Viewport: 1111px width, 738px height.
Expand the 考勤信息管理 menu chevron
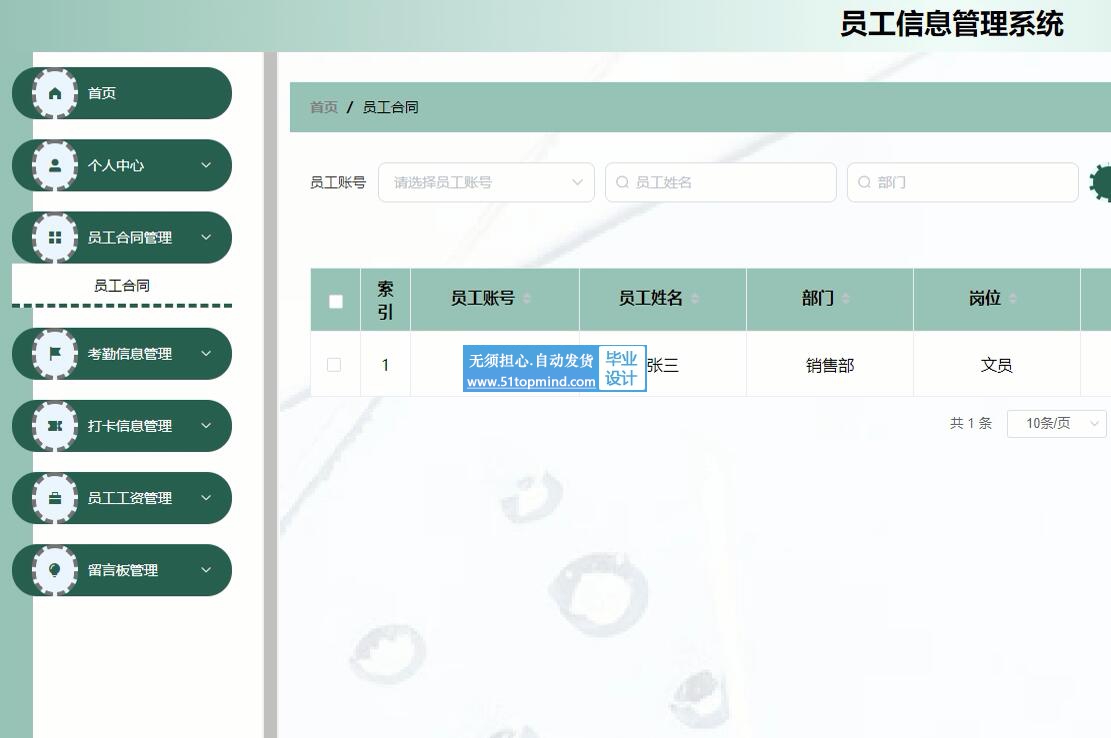click(x=206, y=353)
